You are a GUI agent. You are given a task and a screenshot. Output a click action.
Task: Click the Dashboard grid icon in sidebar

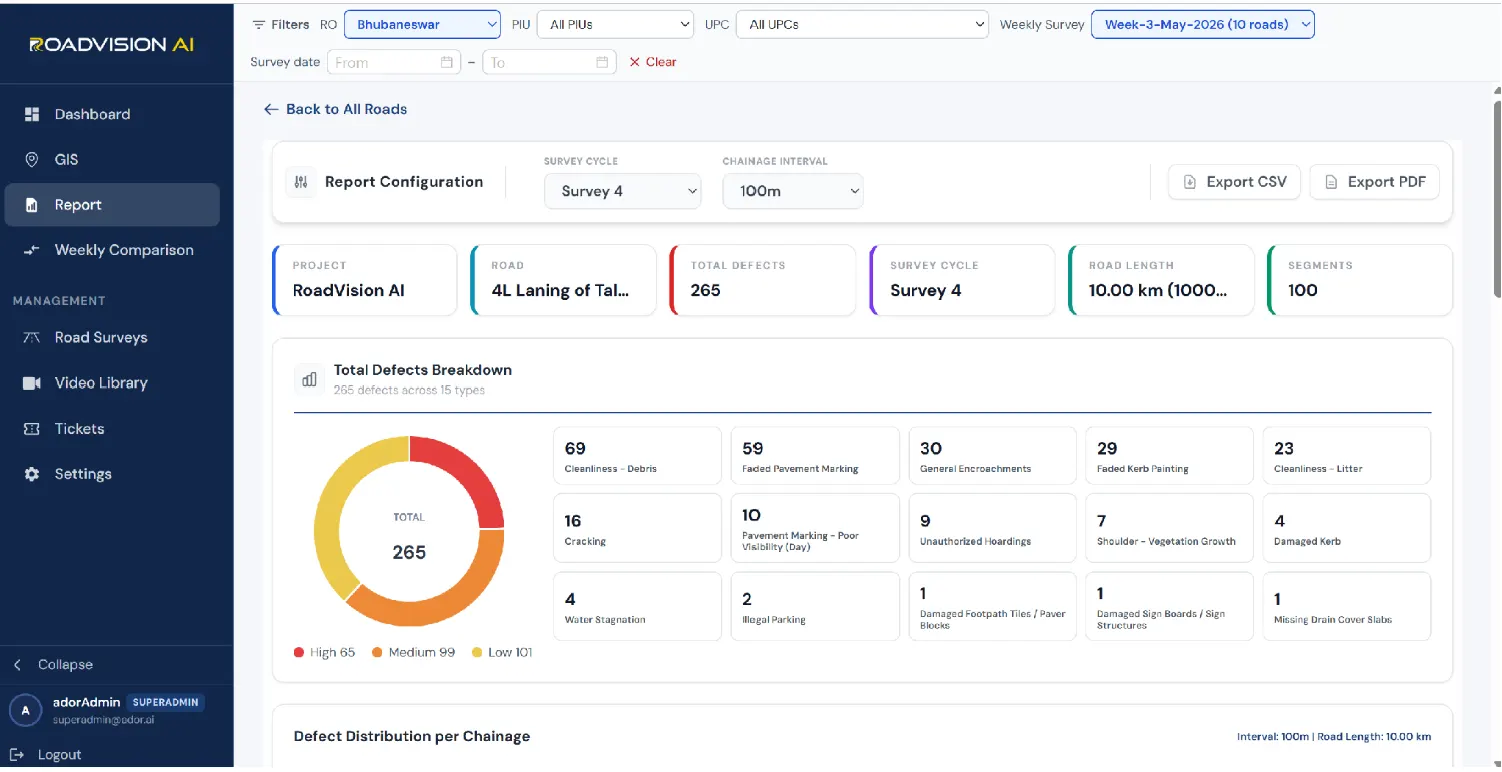click(32, 114)
